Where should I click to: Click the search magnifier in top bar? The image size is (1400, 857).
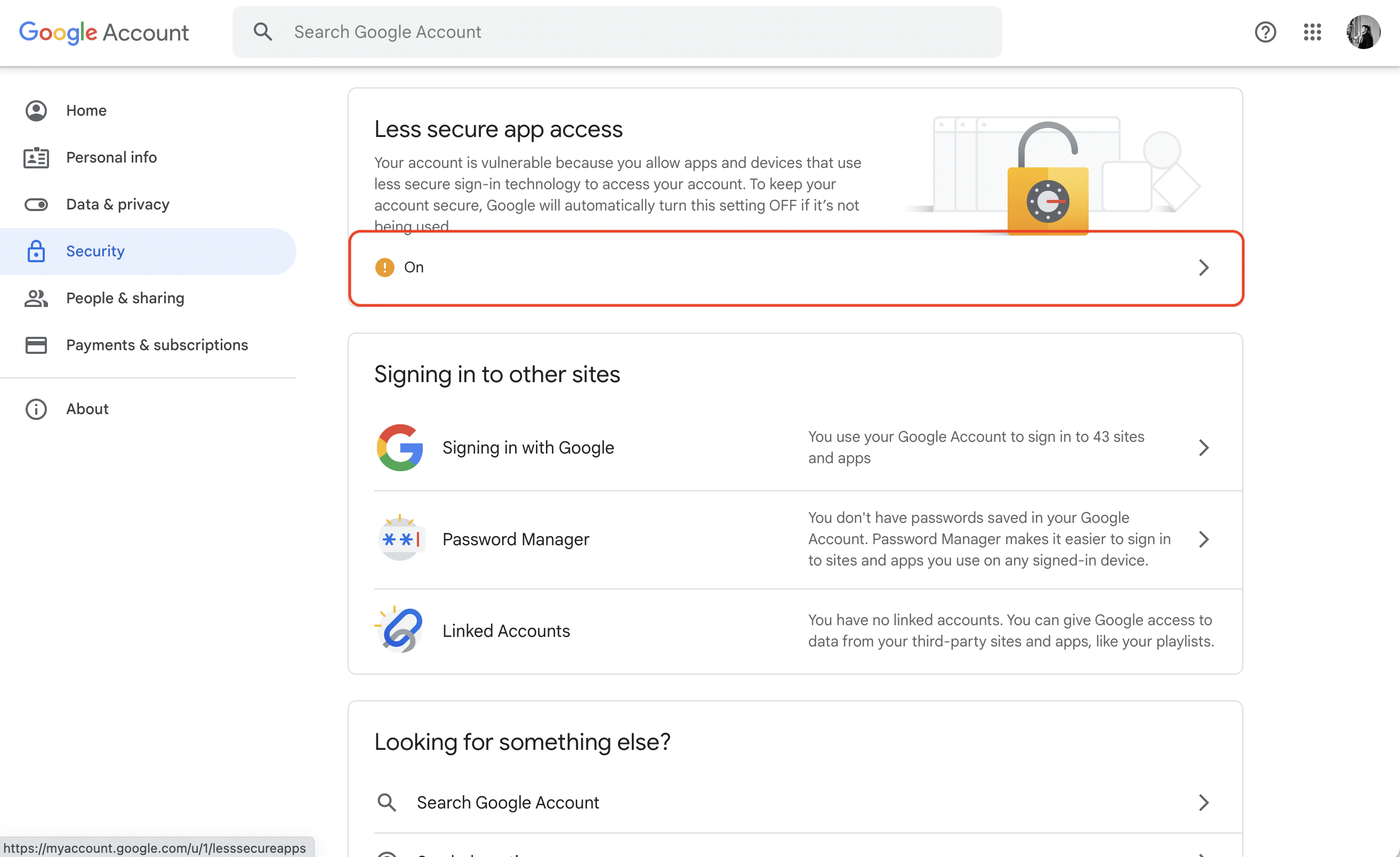262,32
